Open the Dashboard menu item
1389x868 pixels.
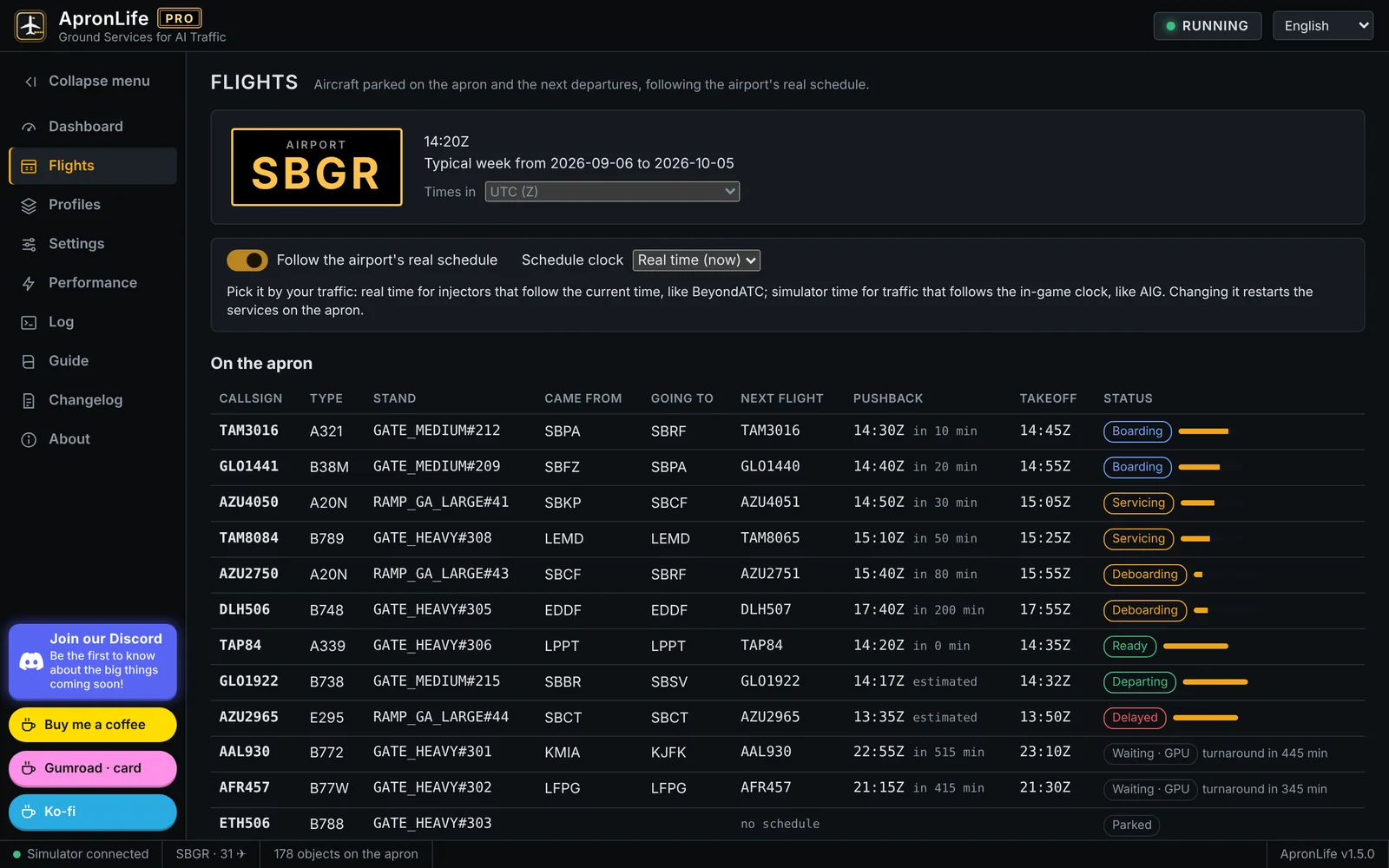click(x=93, y=127)
